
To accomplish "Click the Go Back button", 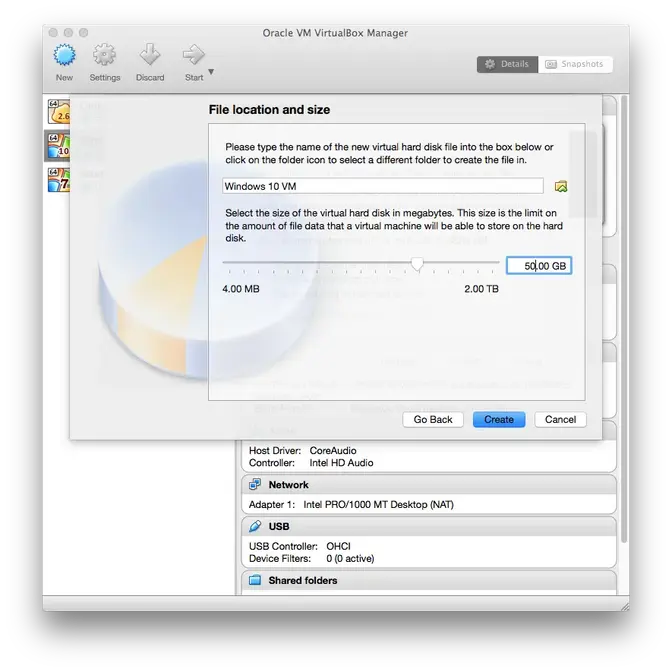I will 433,420.
